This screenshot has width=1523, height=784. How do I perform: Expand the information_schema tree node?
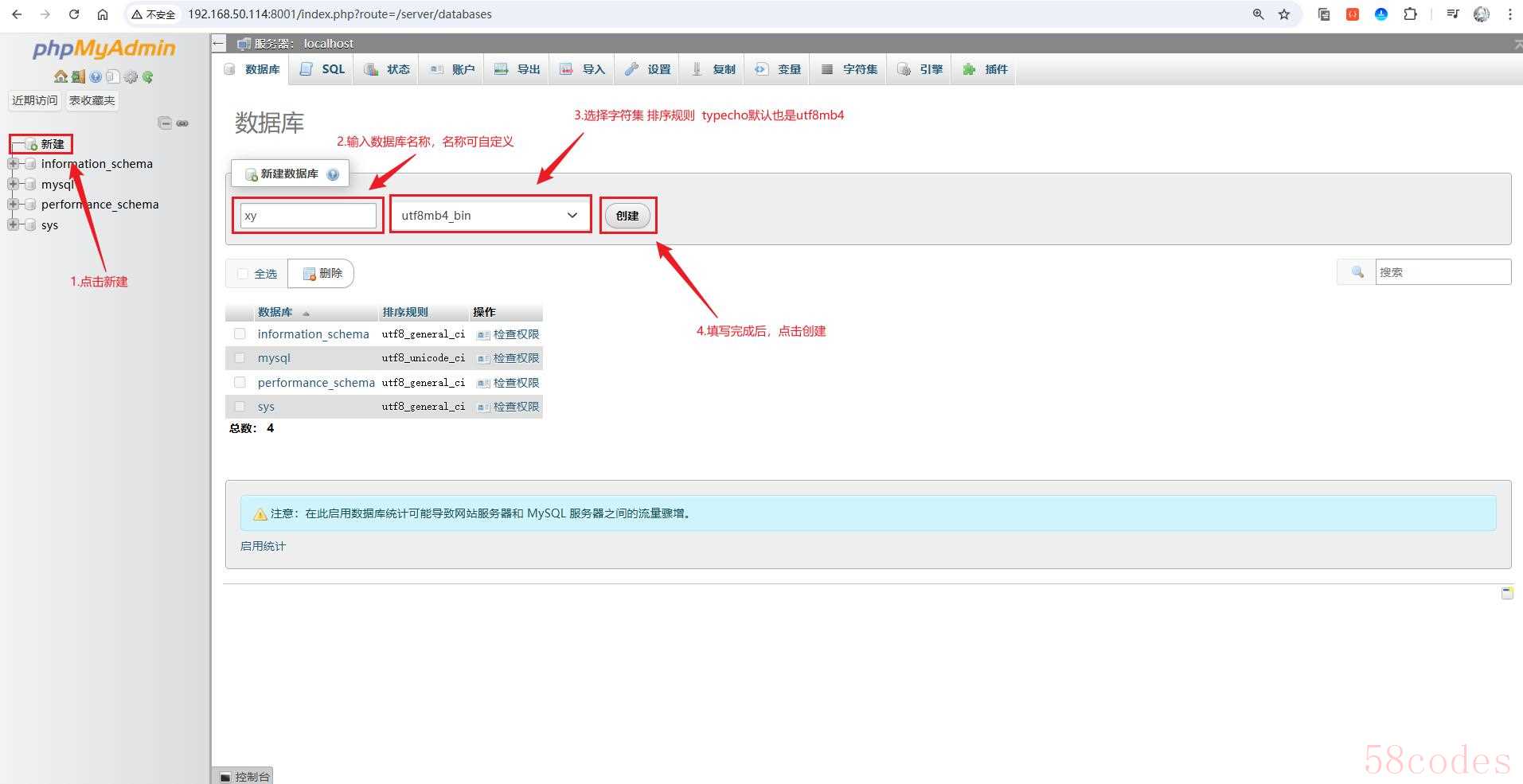coord(13,164)
